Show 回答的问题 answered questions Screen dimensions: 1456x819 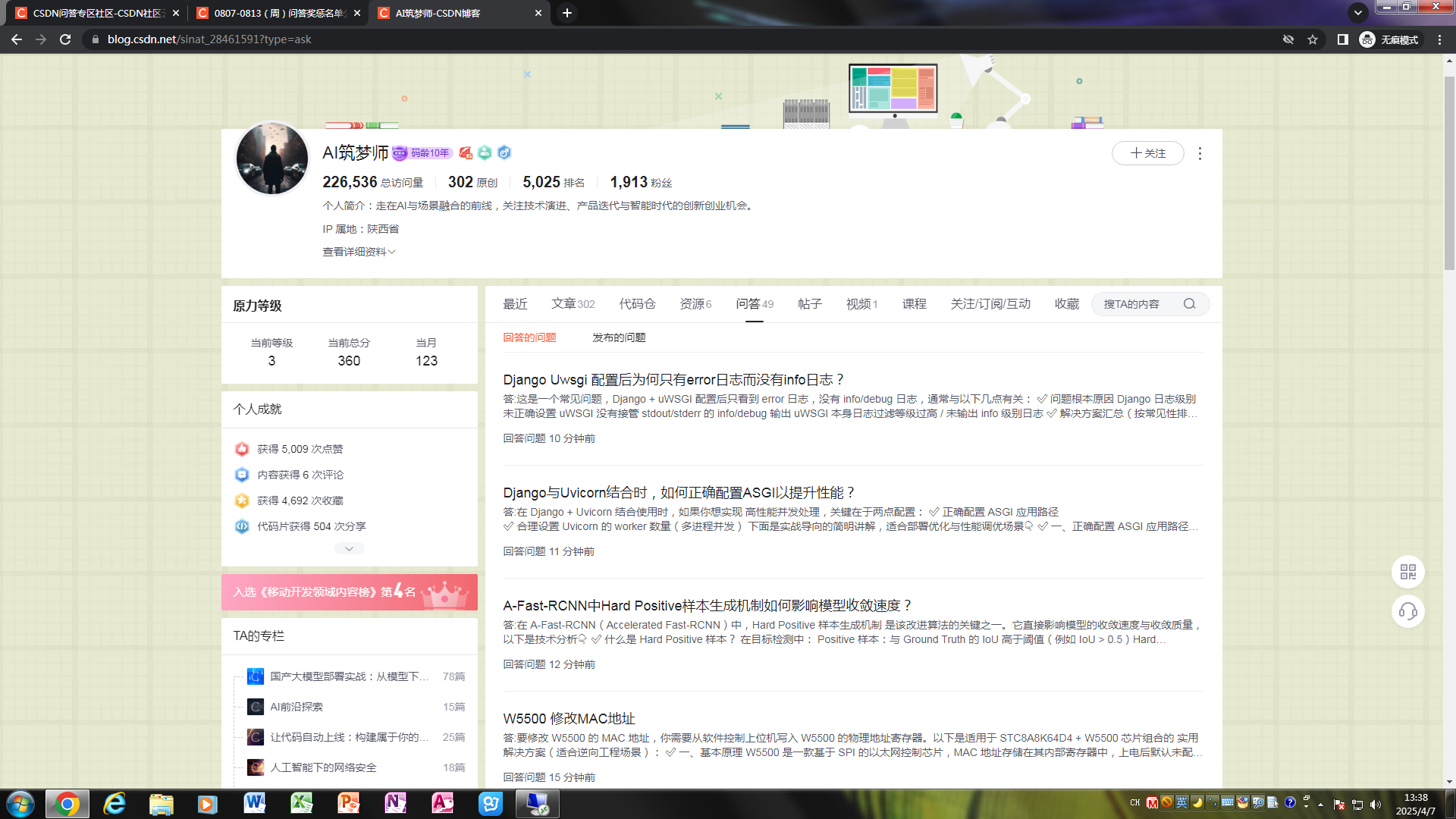click(529, 337)
